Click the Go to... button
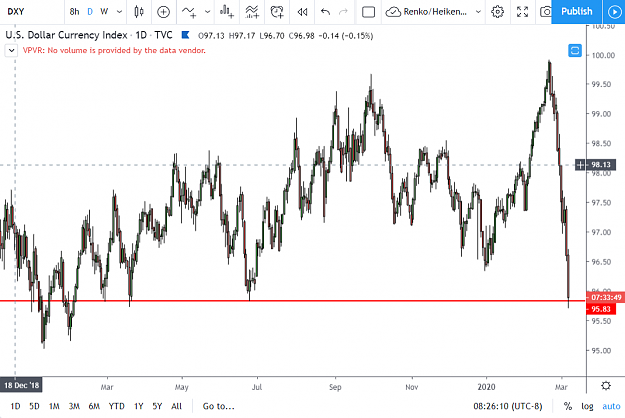 click(218, 406)
